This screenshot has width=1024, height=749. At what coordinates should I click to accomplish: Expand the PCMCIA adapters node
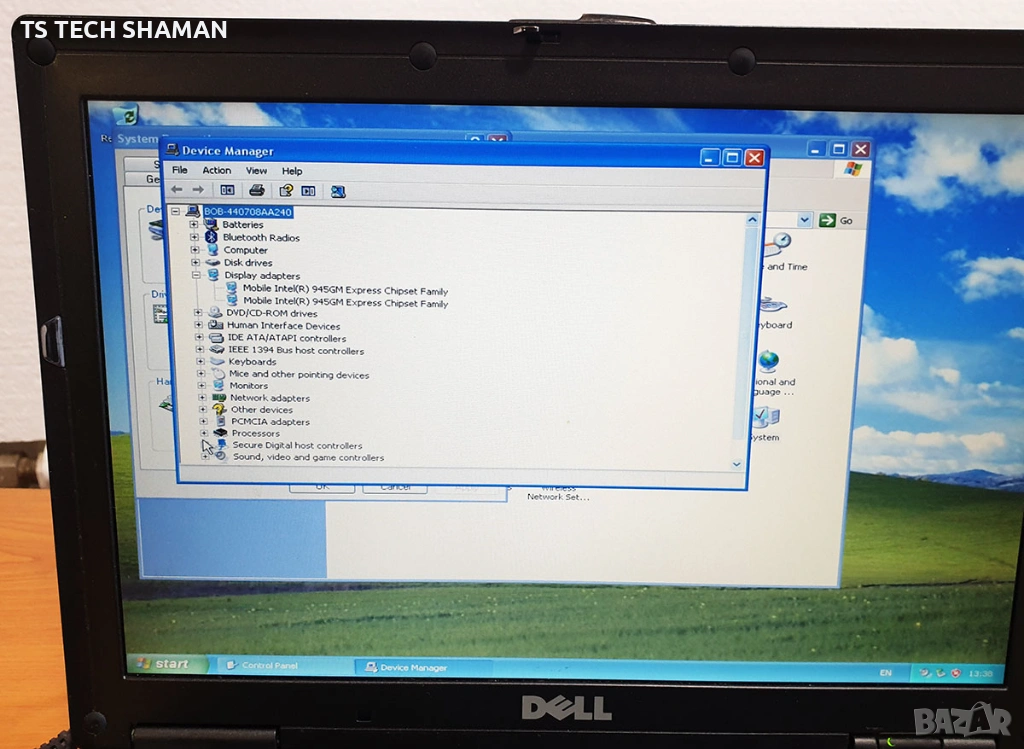click(203, 421)
